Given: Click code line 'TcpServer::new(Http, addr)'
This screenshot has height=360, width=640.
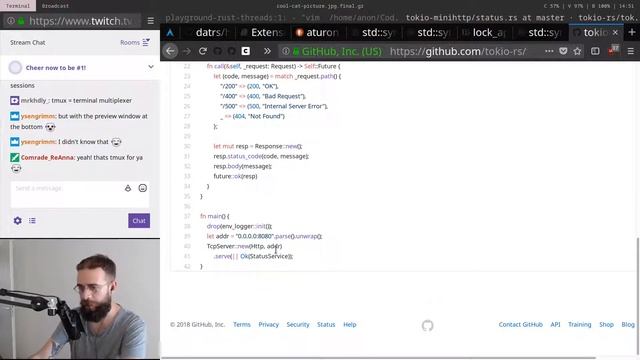Looking at the screenshot, I should tap(244, 246).
